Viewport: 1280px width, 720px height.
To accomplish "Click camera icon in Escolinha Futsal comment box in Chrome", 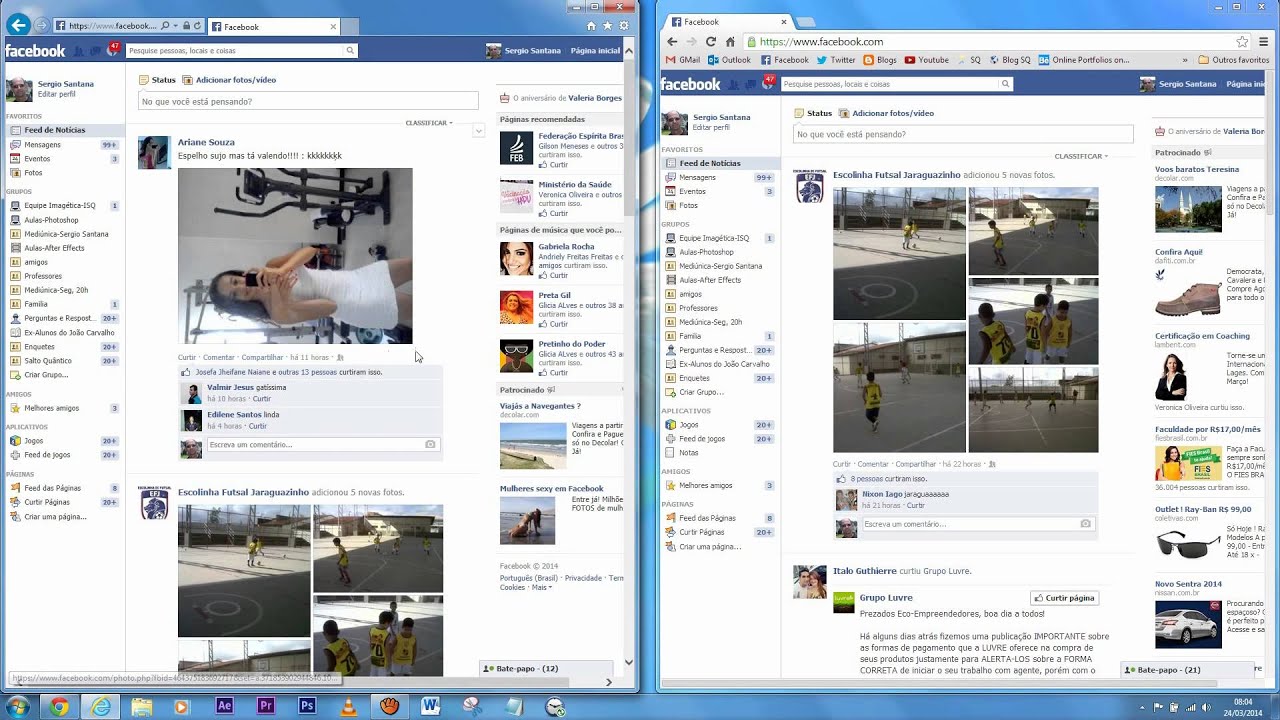I will click(1085, 524).
